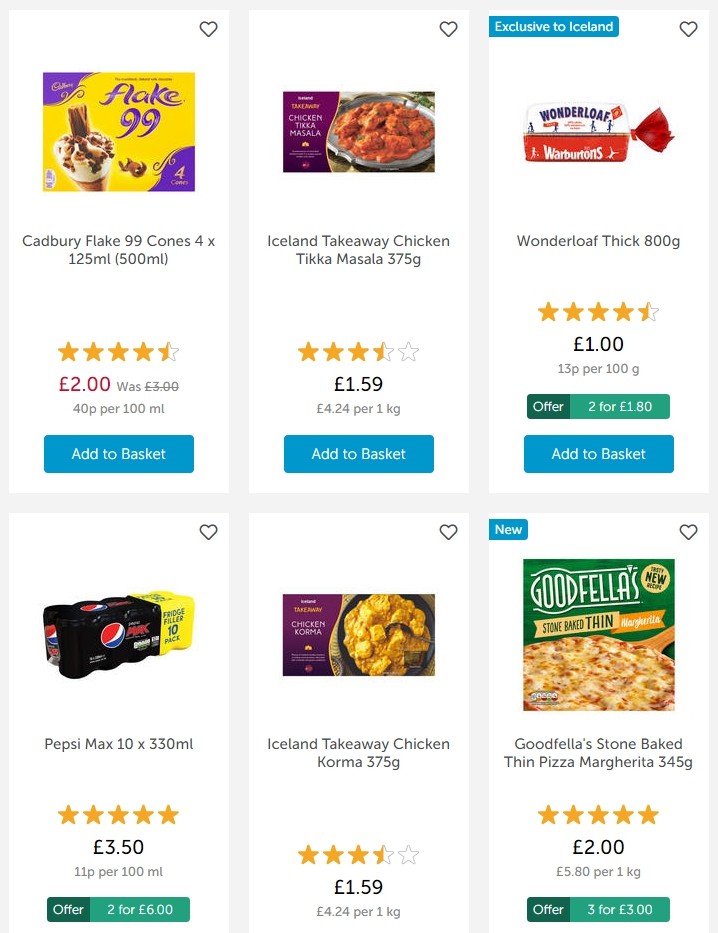718x933 pixels.
Task: Add Cadbury Flake 99 Cones to basket
Action: (x=118, y=453)
